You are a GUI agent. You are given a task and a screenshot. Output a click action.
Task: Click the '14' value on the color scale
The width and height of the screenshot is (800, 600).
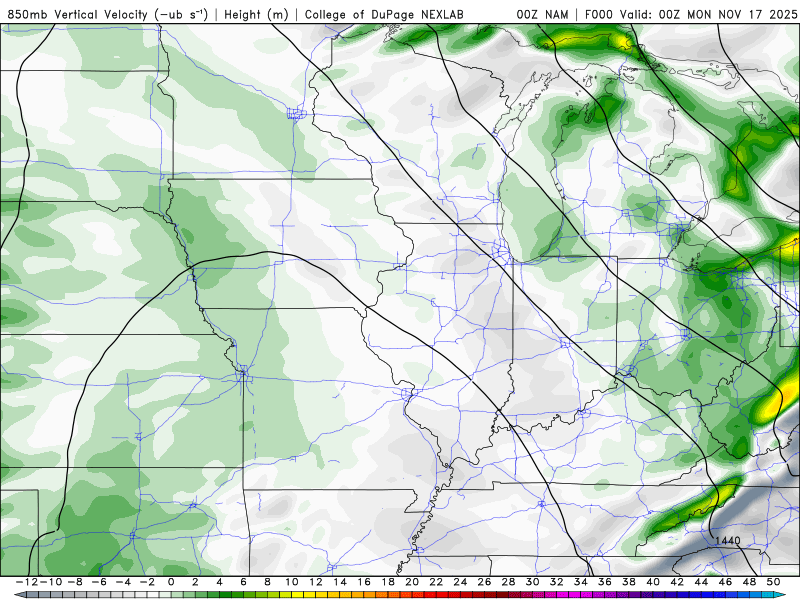pyautogui.click(x=340, y=582)
